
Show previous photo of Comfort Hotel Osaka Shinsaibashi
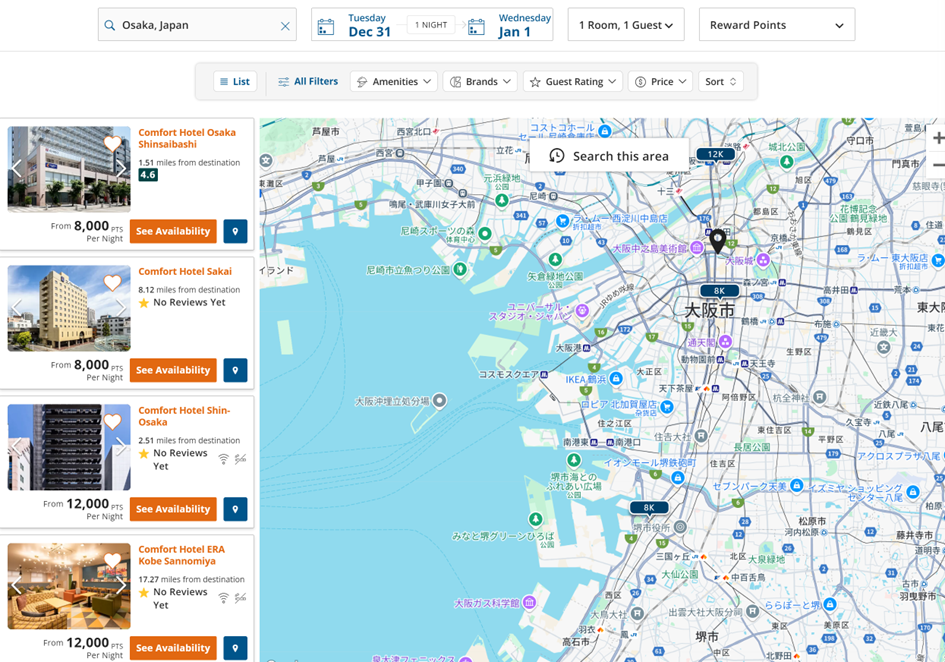pyautogui.click(x=17, y=169)
